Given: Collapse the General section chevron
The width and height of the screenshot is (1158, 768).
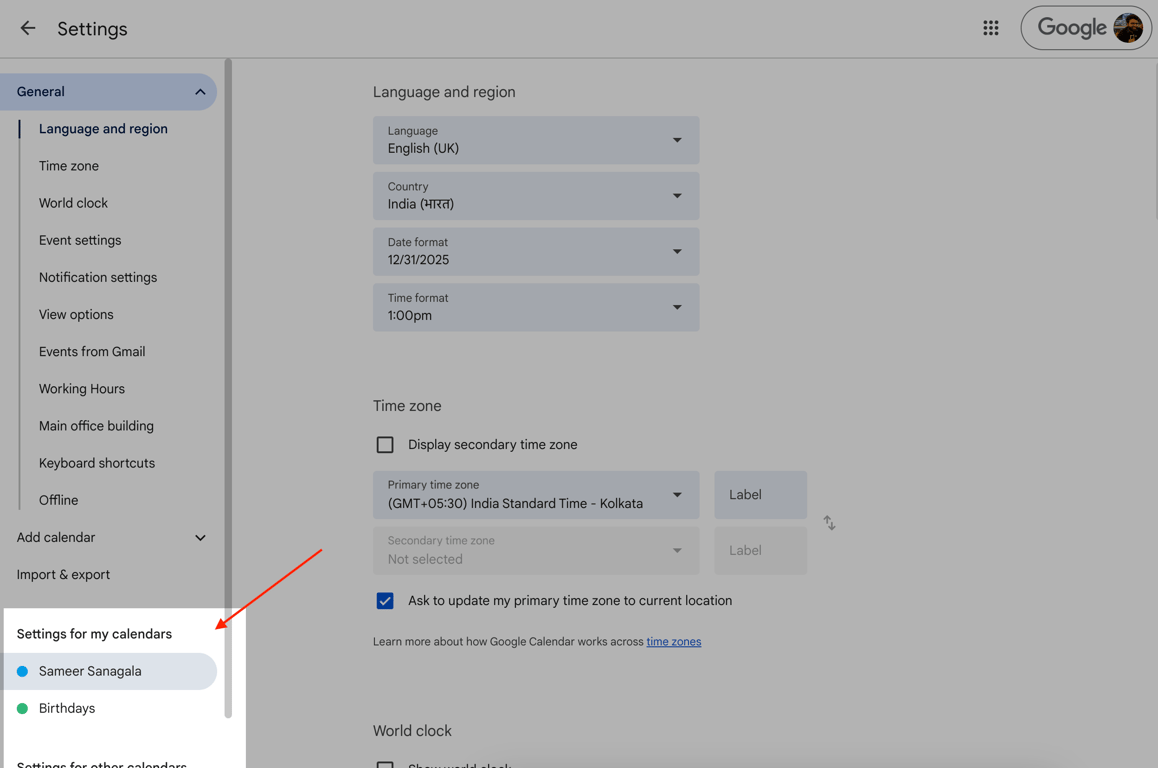Looking at the screenshot, I should click(200, 92).
